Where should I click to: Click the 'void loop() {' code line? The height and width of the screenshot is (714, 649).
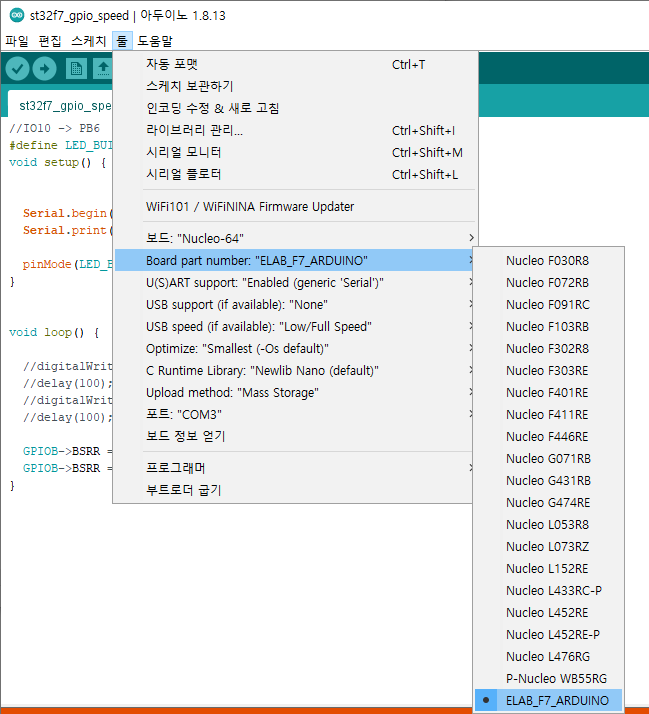(54, 332)
